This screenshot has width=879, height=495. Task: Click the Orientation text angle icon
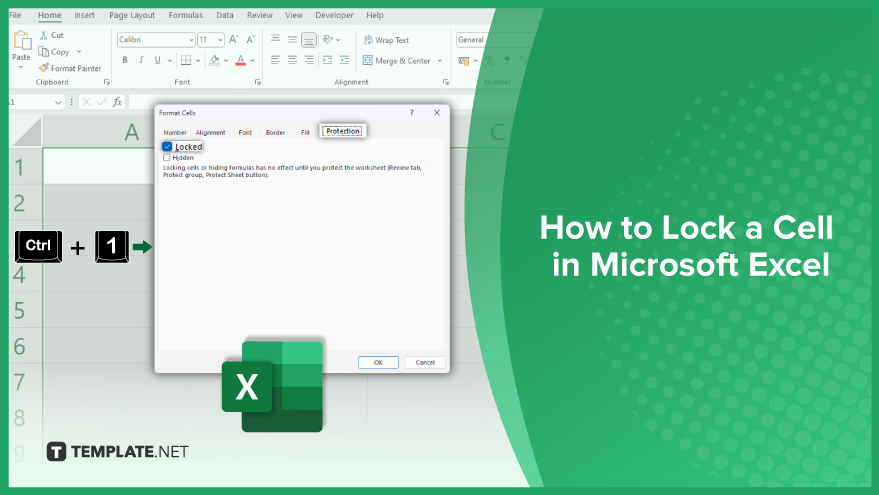pos(328,39)
